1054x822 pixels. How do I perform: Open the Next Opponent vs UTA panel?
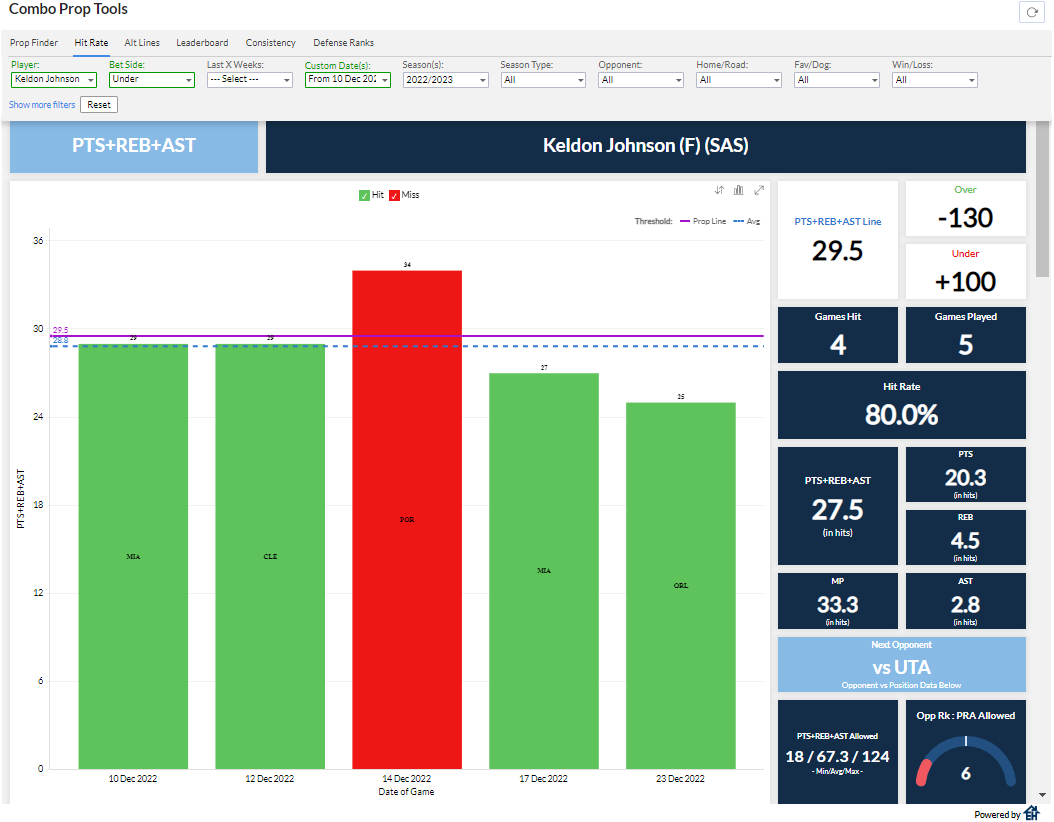[x=901, y=664]
